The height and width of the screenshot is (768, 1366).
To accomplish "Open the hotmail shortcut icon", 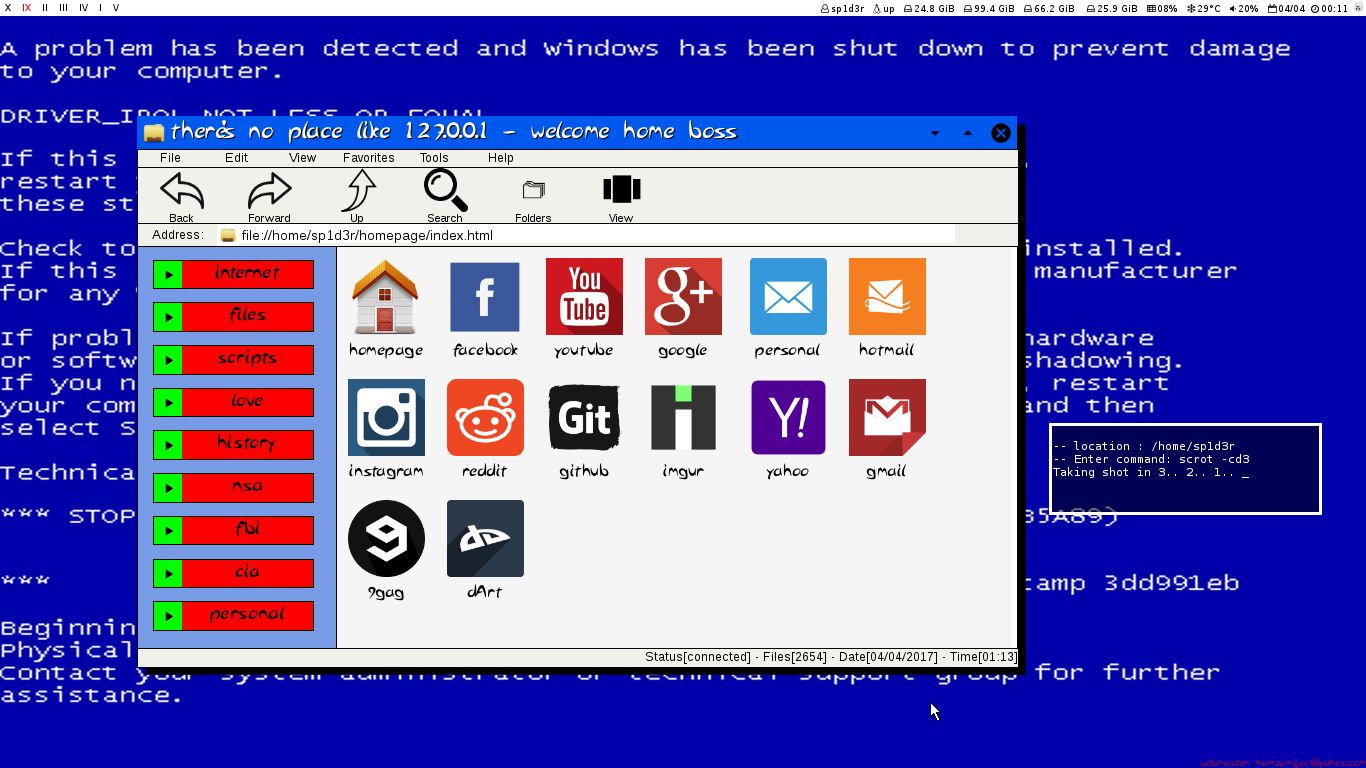I will (886, 297).
